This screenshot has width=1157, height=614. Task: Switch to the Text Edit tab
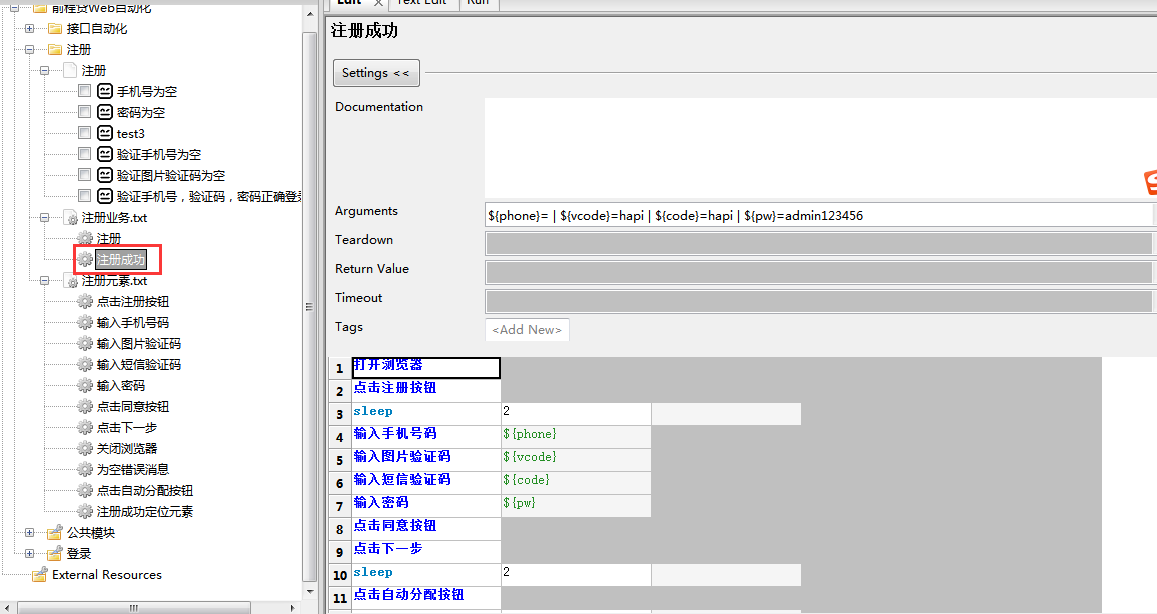pos(420,3)
